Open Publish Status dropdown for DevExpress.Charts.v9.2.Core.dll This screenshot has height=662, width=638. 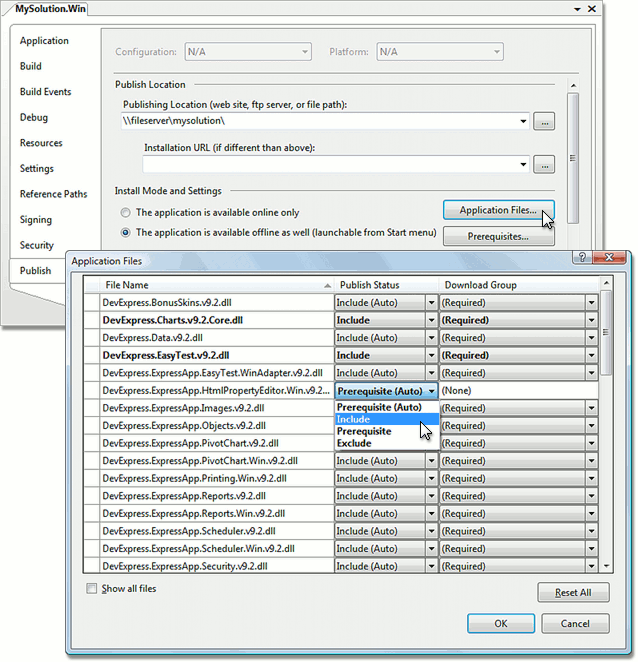[432, 320]
